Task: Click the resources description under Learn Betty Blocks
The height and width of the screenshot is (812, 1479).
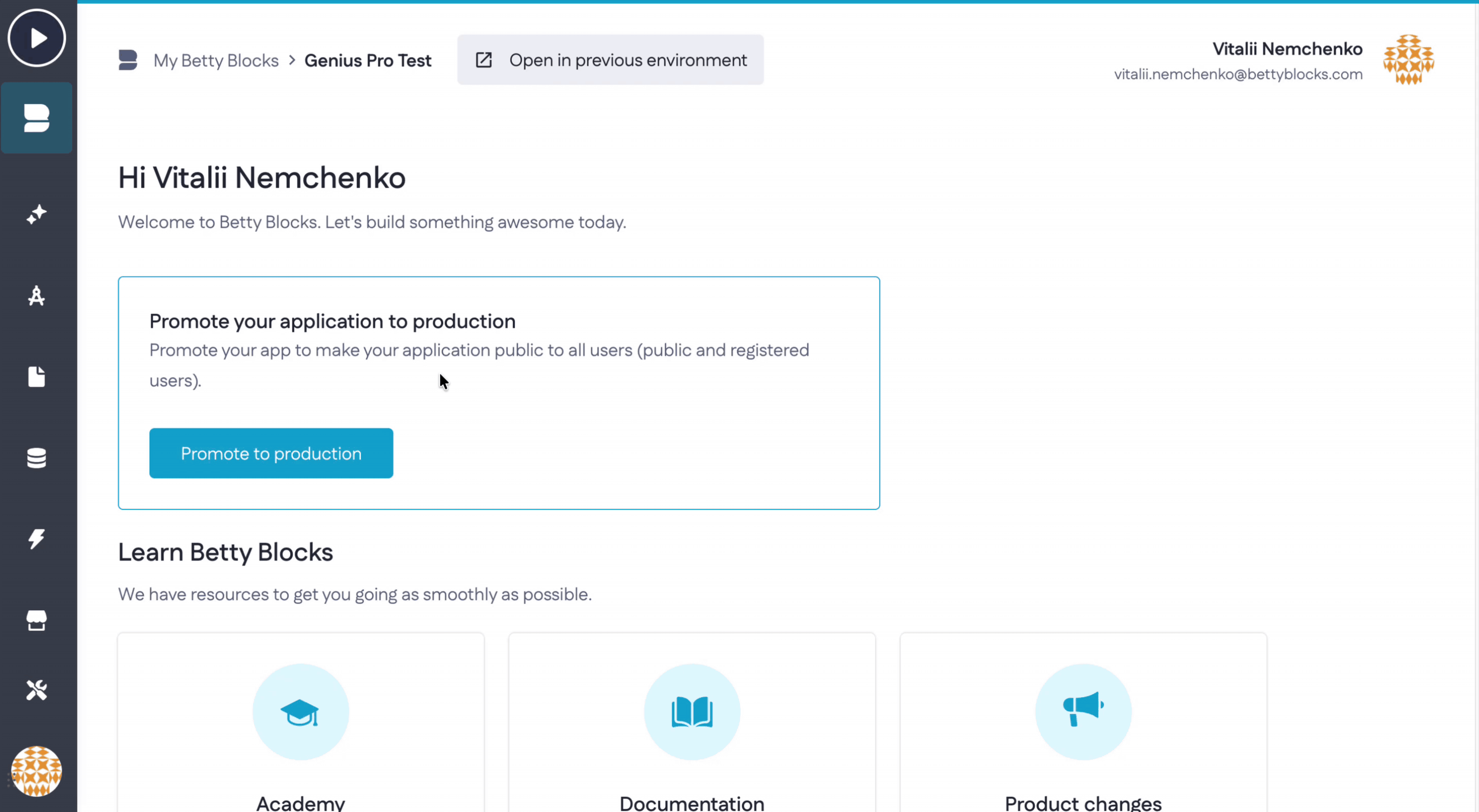Action: click(x=355, y=595)
